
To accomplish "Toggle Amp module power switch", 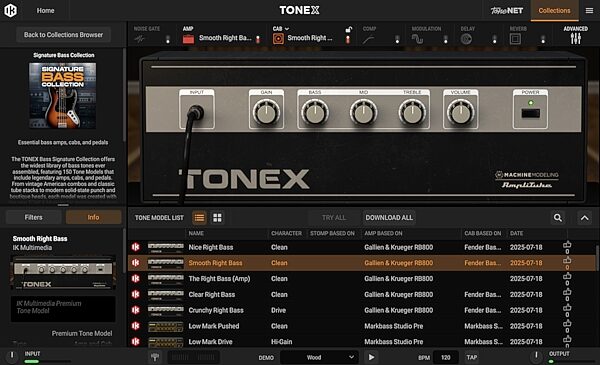I will pos(258,39).
